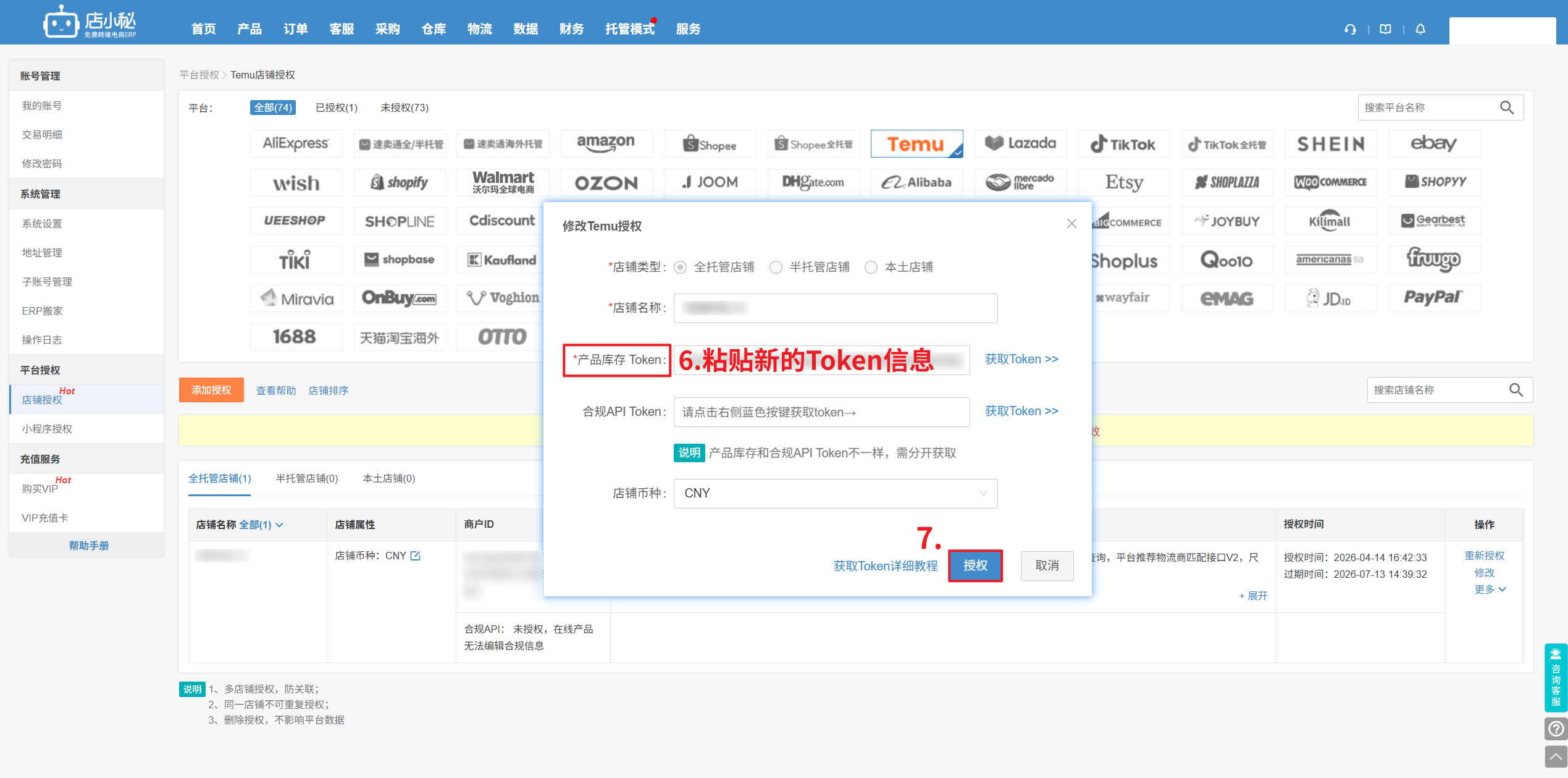Click the blue 授权 button
Viewport: 1568px width, 778px height.
tap(975, 565)
